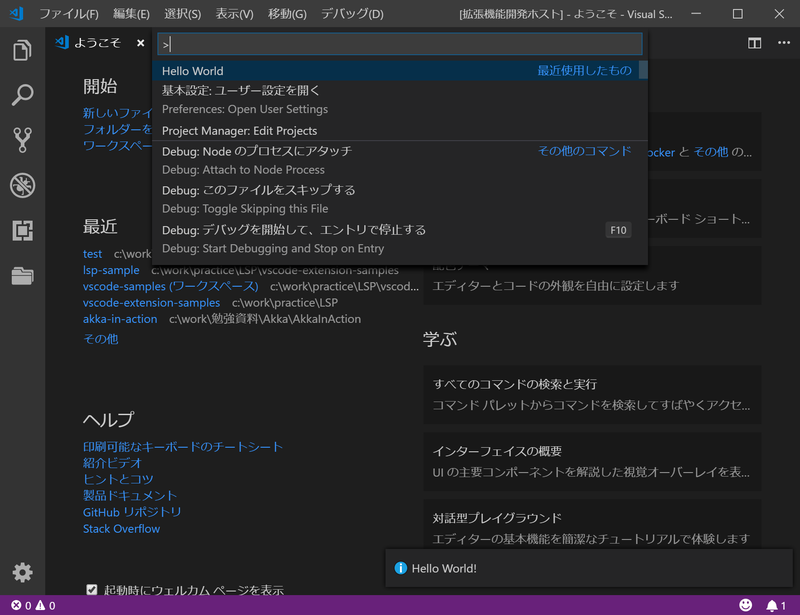
Task: Open the notifications bell in status bar
Action: coord(776,605)
